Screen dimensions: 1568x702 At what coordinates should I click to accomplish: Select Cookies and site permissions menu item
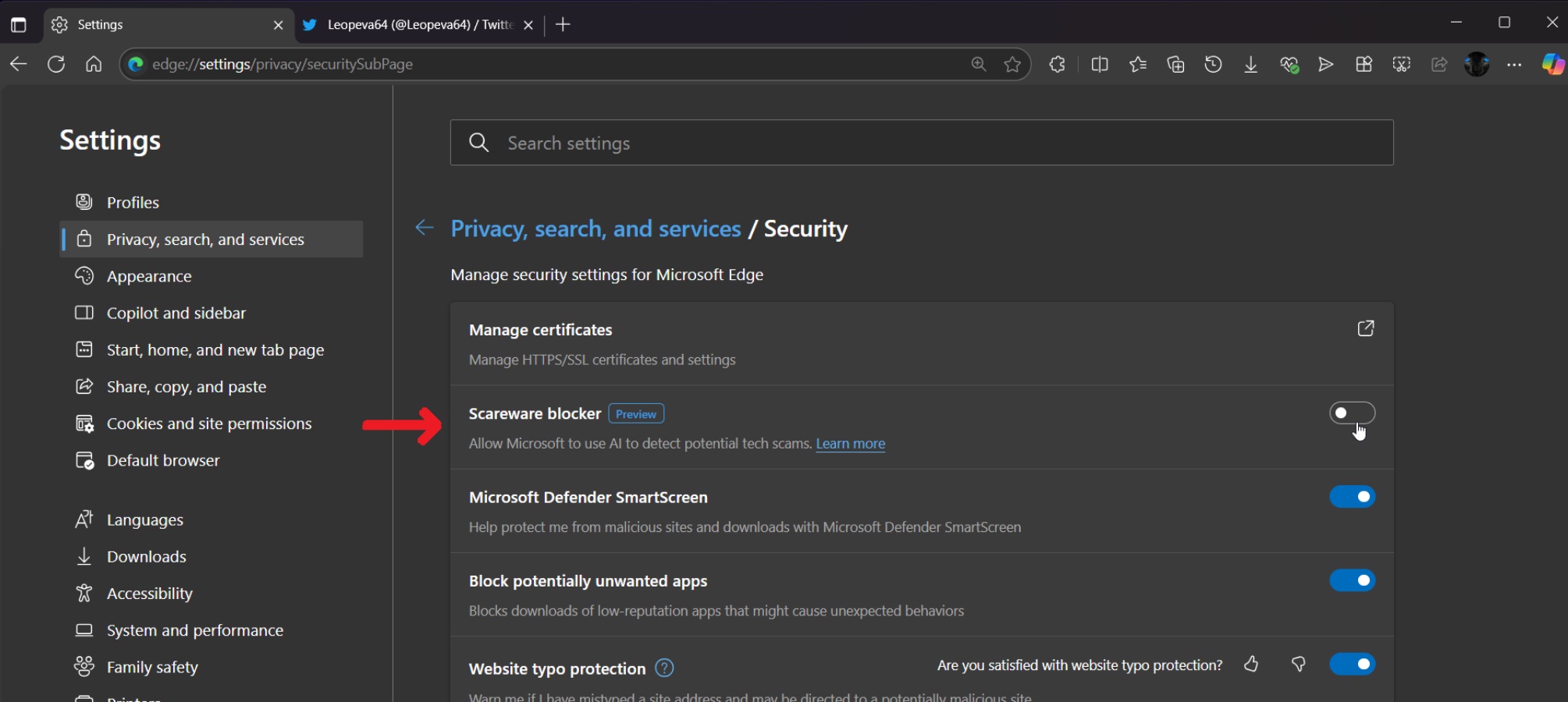coord(208,423)
